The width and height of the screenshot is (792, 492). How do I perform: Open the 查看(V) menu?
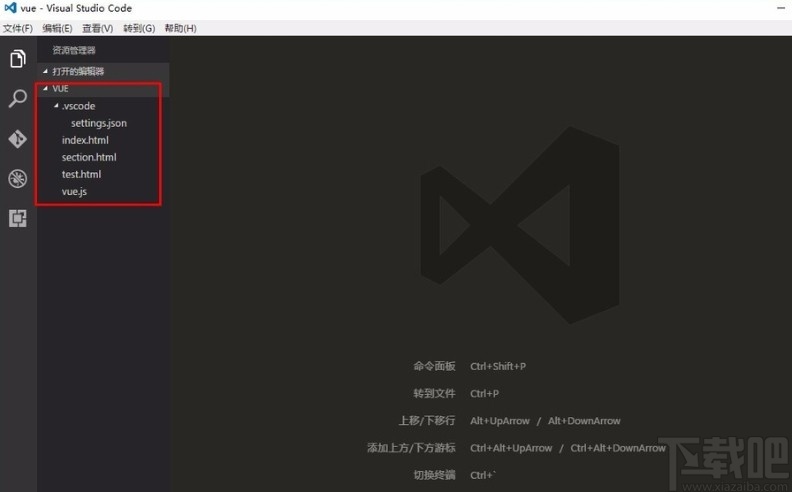tap(97, 28)
